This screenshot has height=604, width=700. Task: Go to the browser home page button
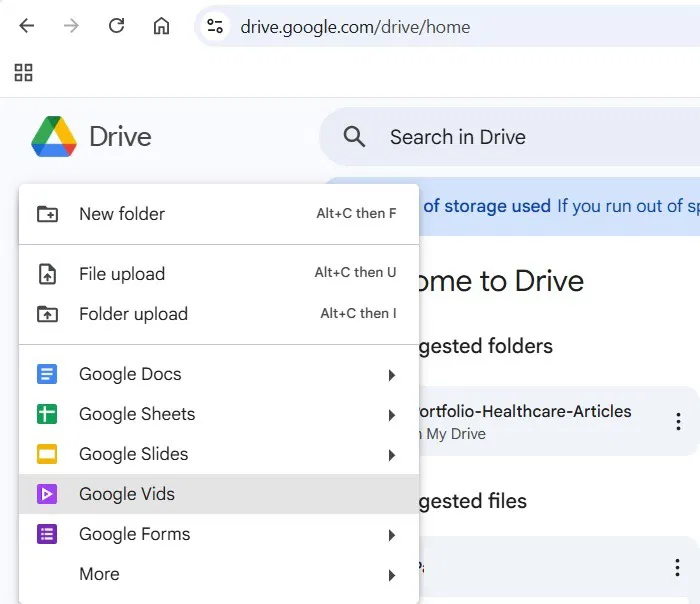(161, 26)
